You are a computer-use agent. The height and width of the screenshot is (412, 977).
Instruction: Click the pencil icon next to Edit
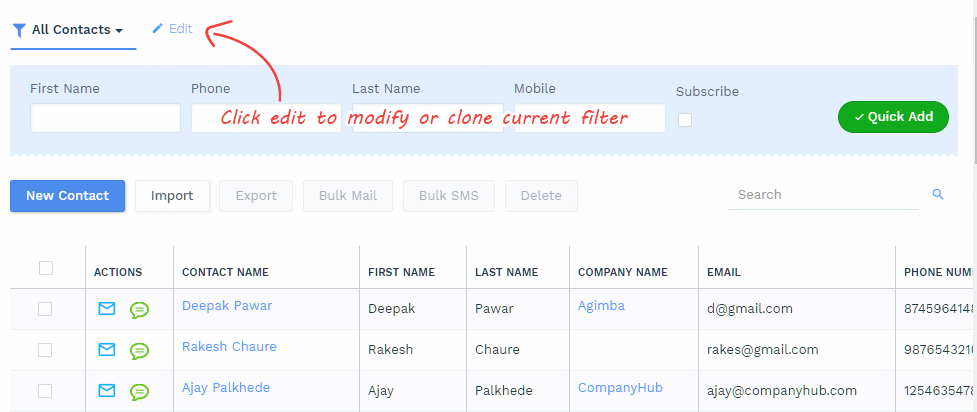(158, 28)
